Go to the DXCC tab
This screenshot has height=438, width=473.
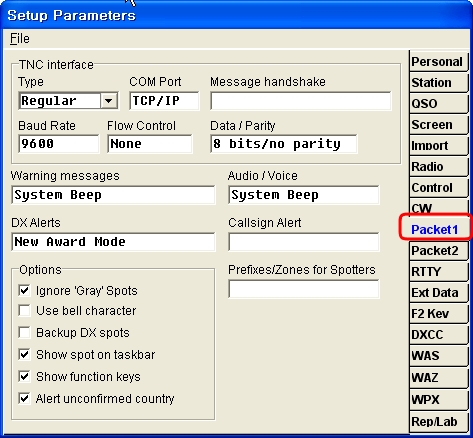[438, 335]
